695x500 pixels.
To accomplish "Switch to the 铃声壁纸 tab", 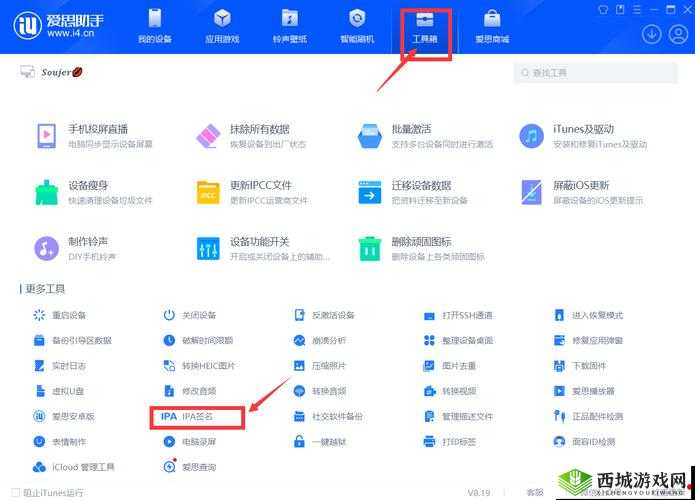I will (290, 26).
